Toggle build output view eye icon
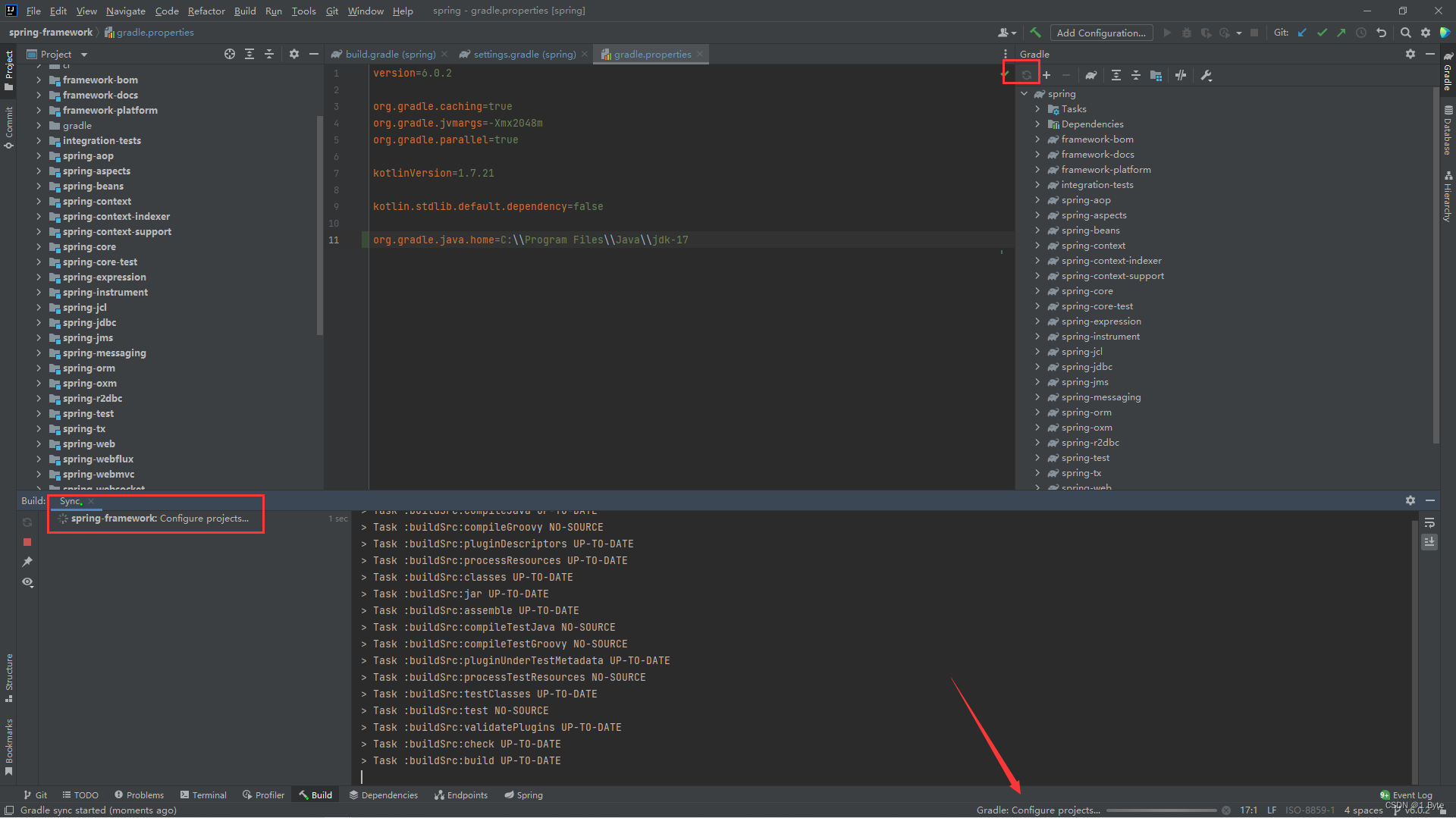Image resolution: width=1456 pixels, height=818 pixels. 27,582
